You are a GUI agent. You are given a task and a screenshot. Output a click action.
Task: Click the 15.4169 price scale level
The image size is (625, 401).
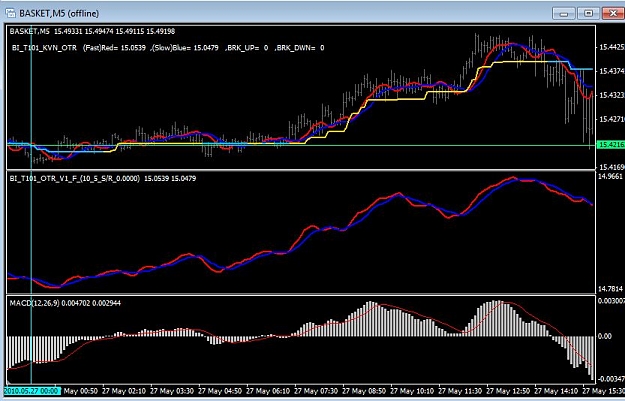tap(611, 167)
